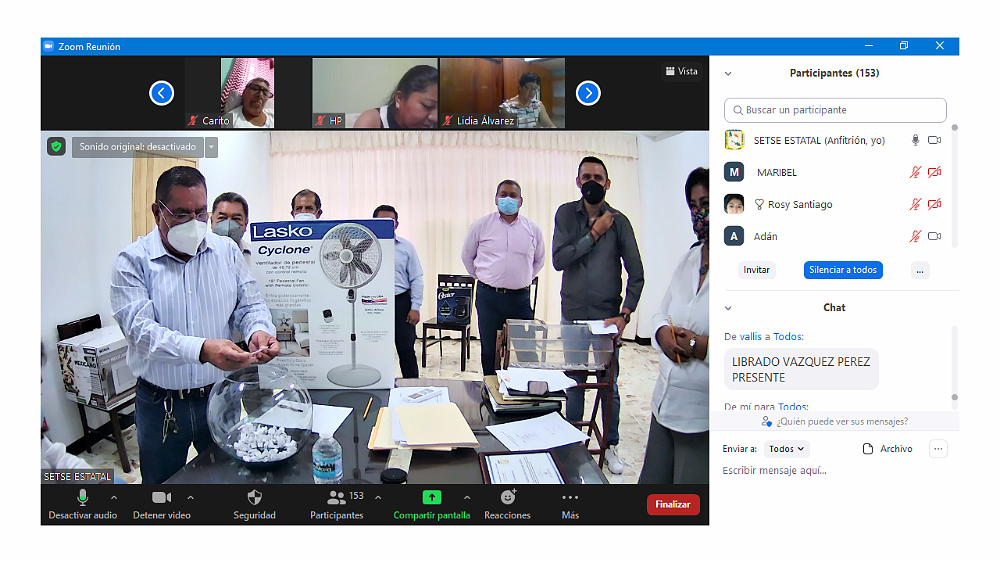Viewport: 1000px width, 563px height.
Task: Show next video thumbnails with right arrow
Action: 588,93
